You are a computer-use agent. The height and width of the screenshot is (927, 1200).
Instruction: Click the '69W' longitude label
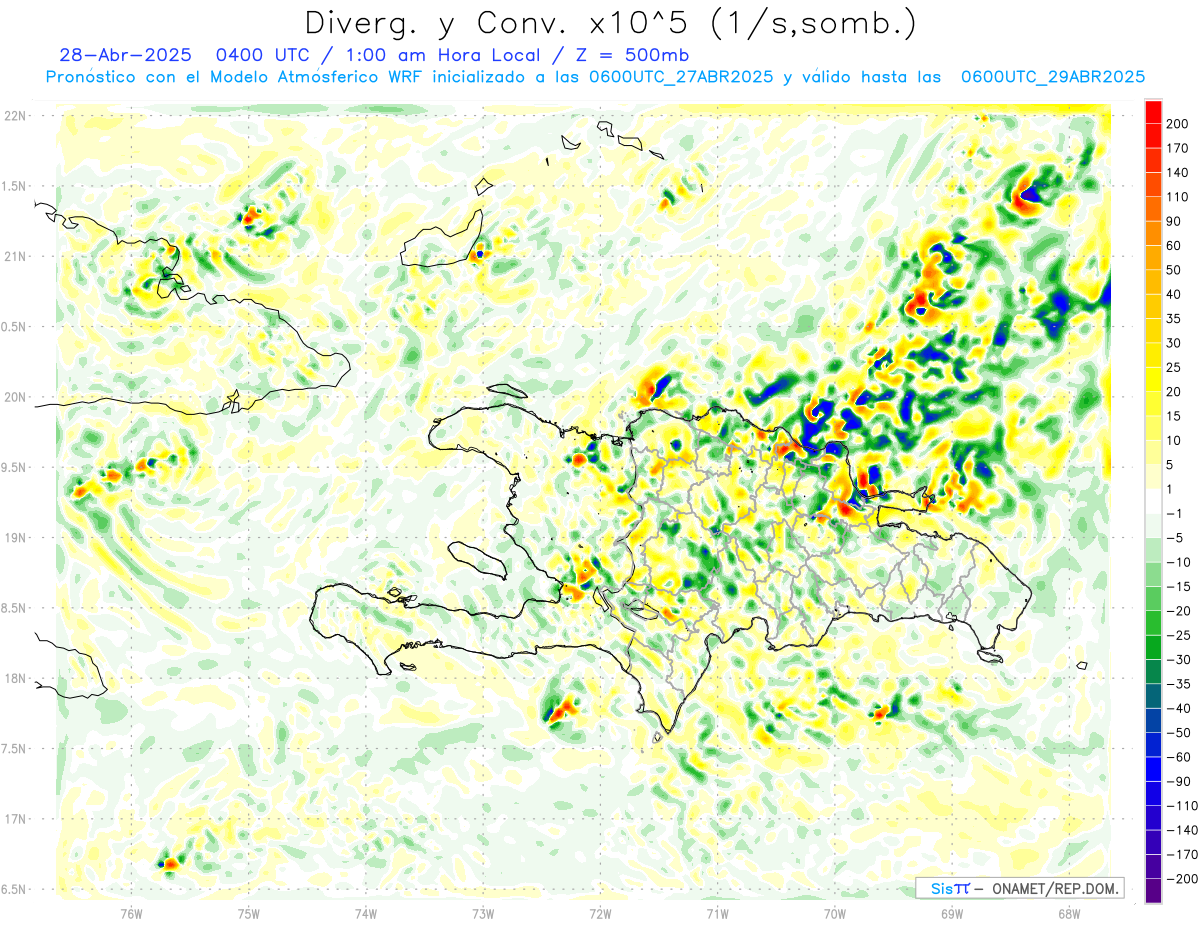tap(952, 913)
